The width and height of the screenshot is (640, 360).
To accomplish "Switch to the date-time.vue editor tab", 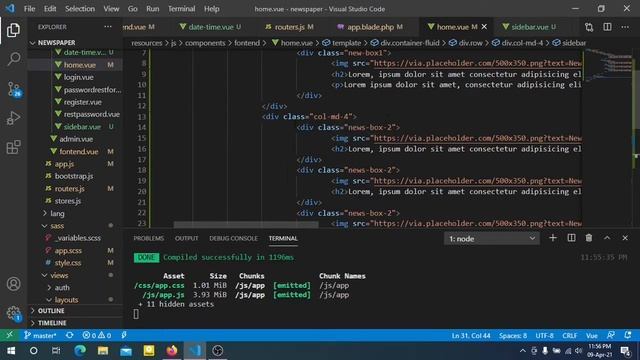I will pyautogui.click(x=211, y=27).
